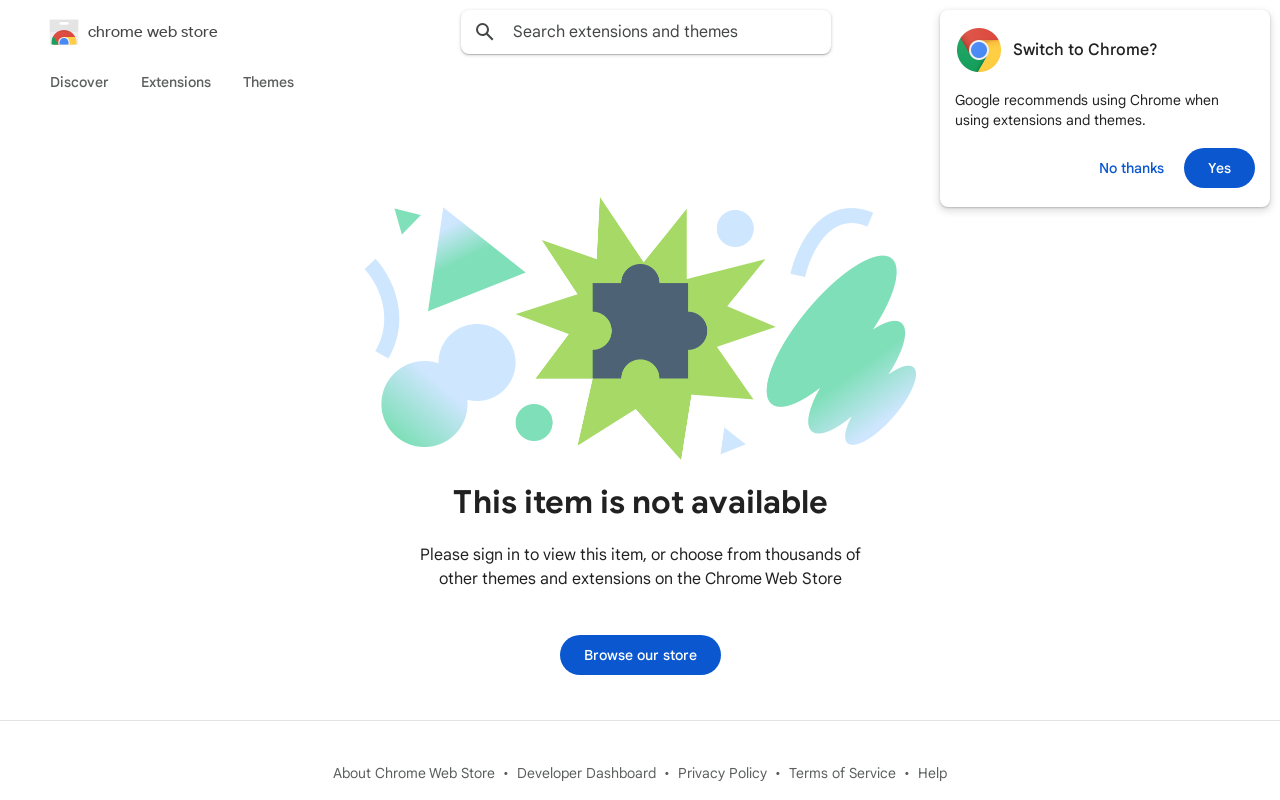This screenshot has width=1280, height=800.
Task: Click the "Browse our store" button
Action: (640, 655)
